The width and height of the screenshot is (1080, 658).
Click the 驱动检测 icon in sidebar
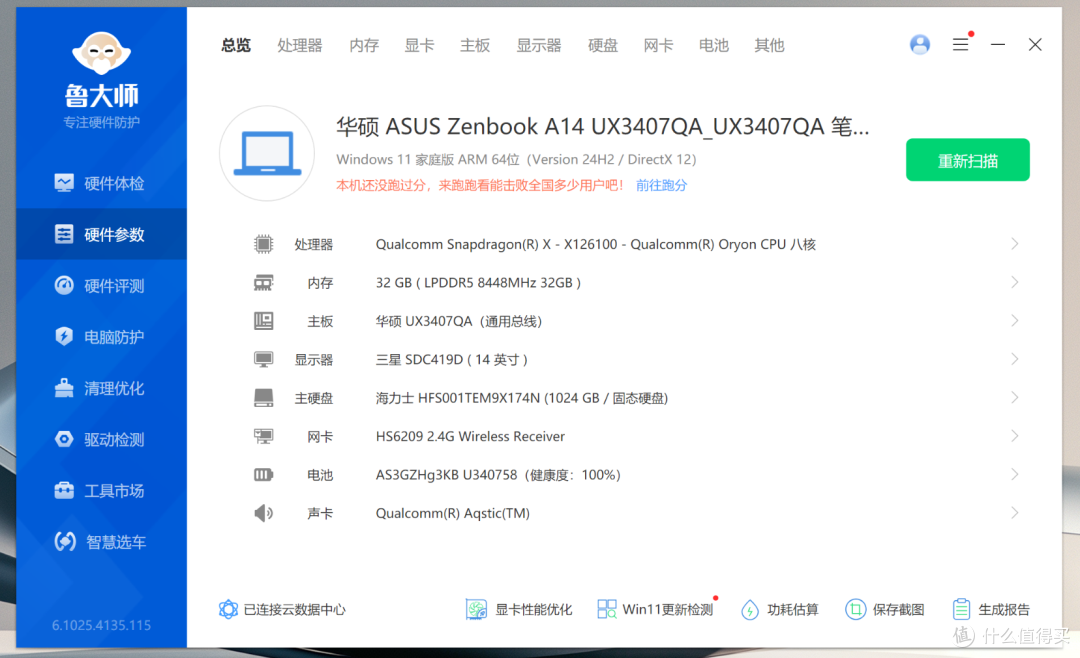(x=64, y=439)
